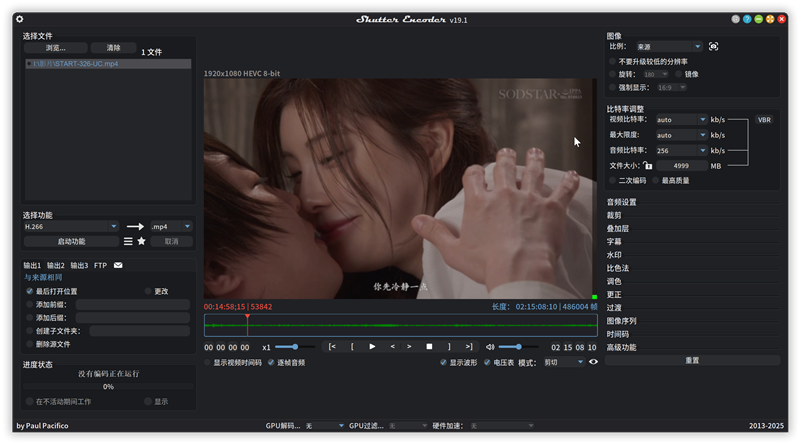Enable the 镜像 mirror checkbox
Viewport: 800px width, 444px height.
coord(679,74)
